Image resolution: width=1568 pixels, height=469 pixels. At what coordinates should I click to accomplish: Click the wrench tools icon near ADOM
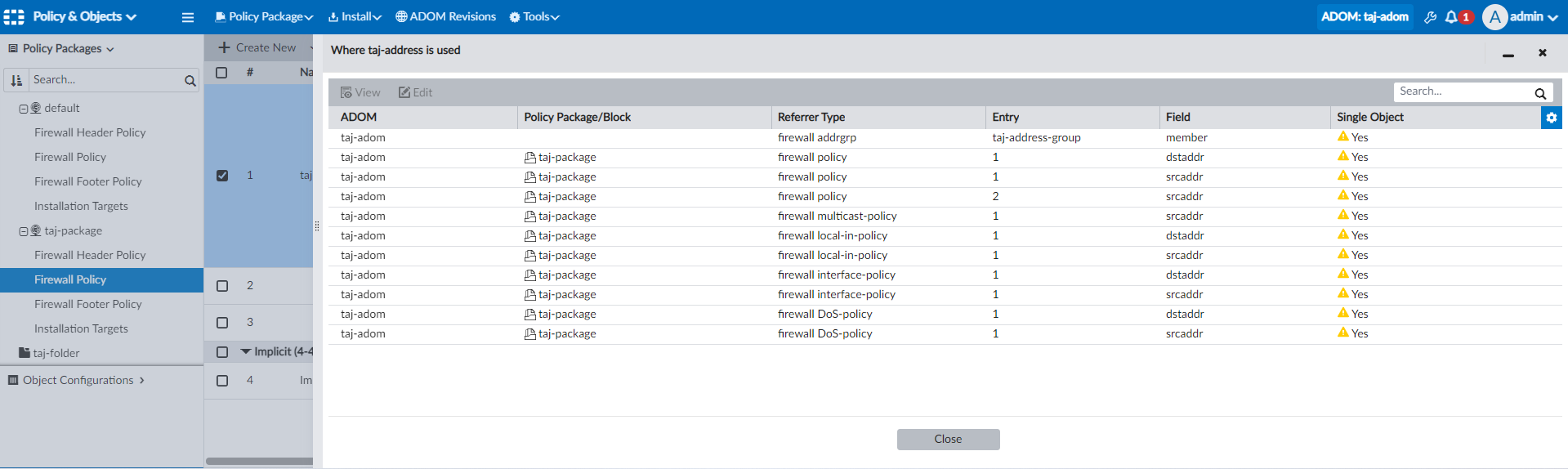1430,17
